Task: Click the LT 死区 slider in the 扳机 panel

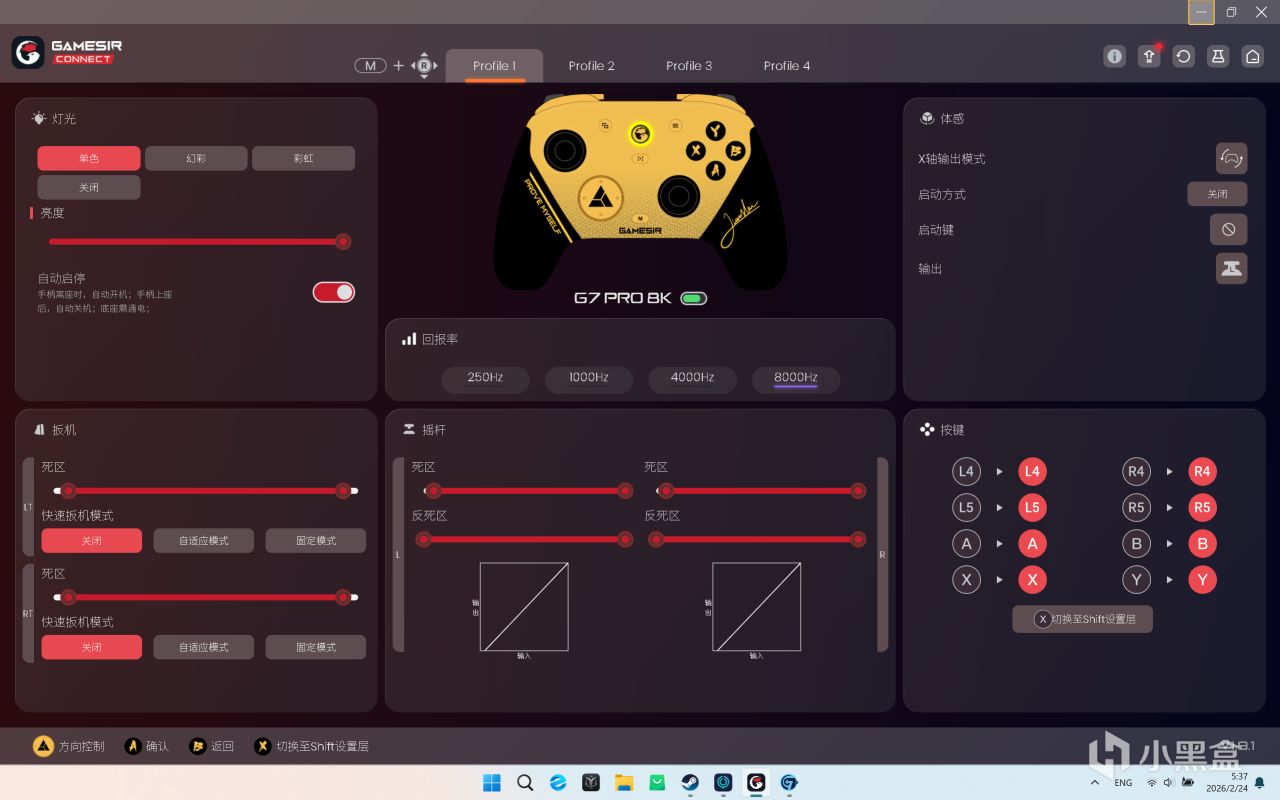Action: pyautogui.click(x=206, y=491)
